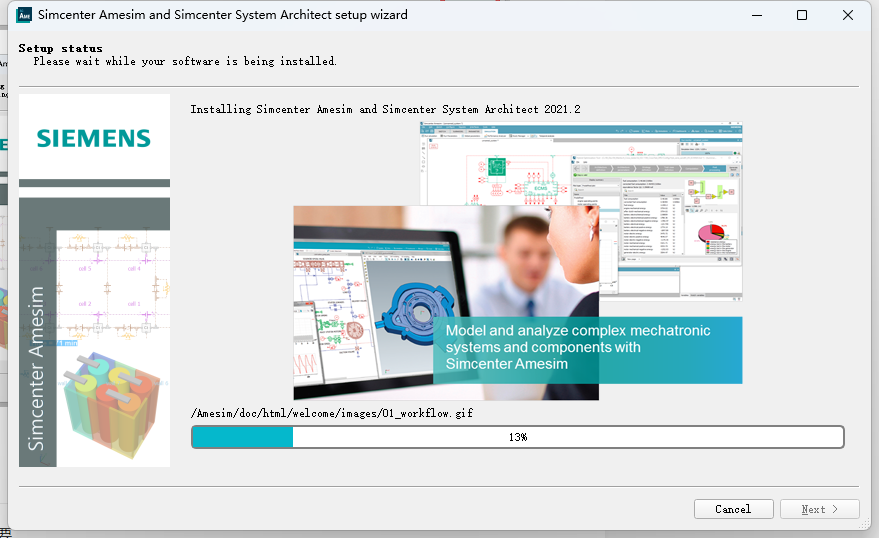Click the disabled Next button
This screenshot has width=879, height=538.
(820, 509)
